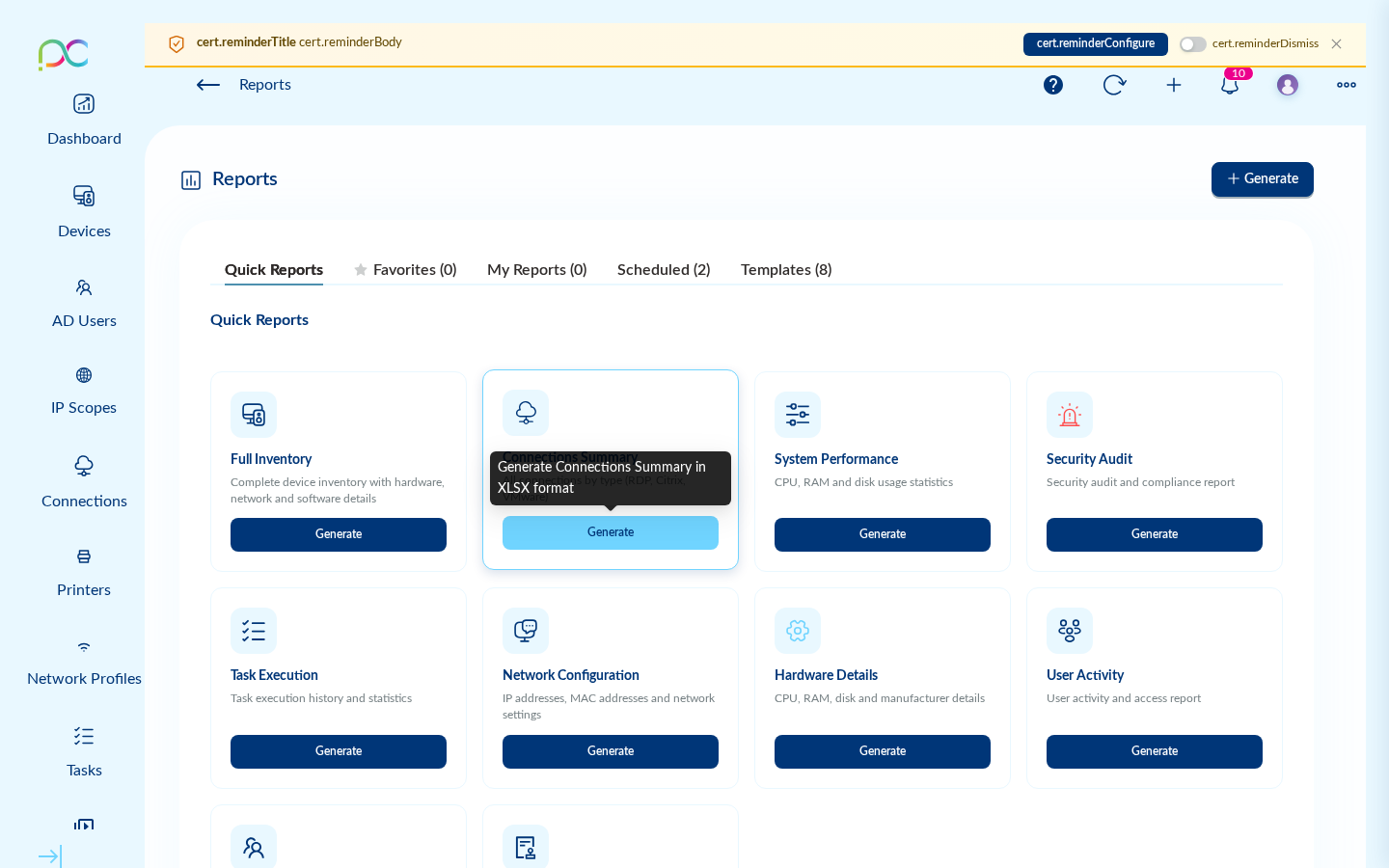Click the cert.reminderConfigure button
Viewport: 1389px width, 868px height.
tap(1096, 44)
